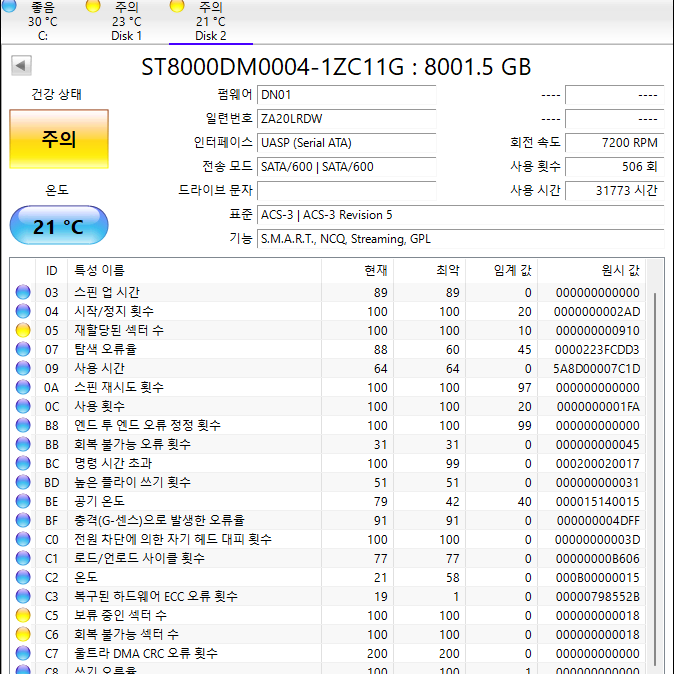The width and height of the screenshot is (674, 674).
Task: Click blue status icon for attribute BF
Action: click(x=23, y=521)
